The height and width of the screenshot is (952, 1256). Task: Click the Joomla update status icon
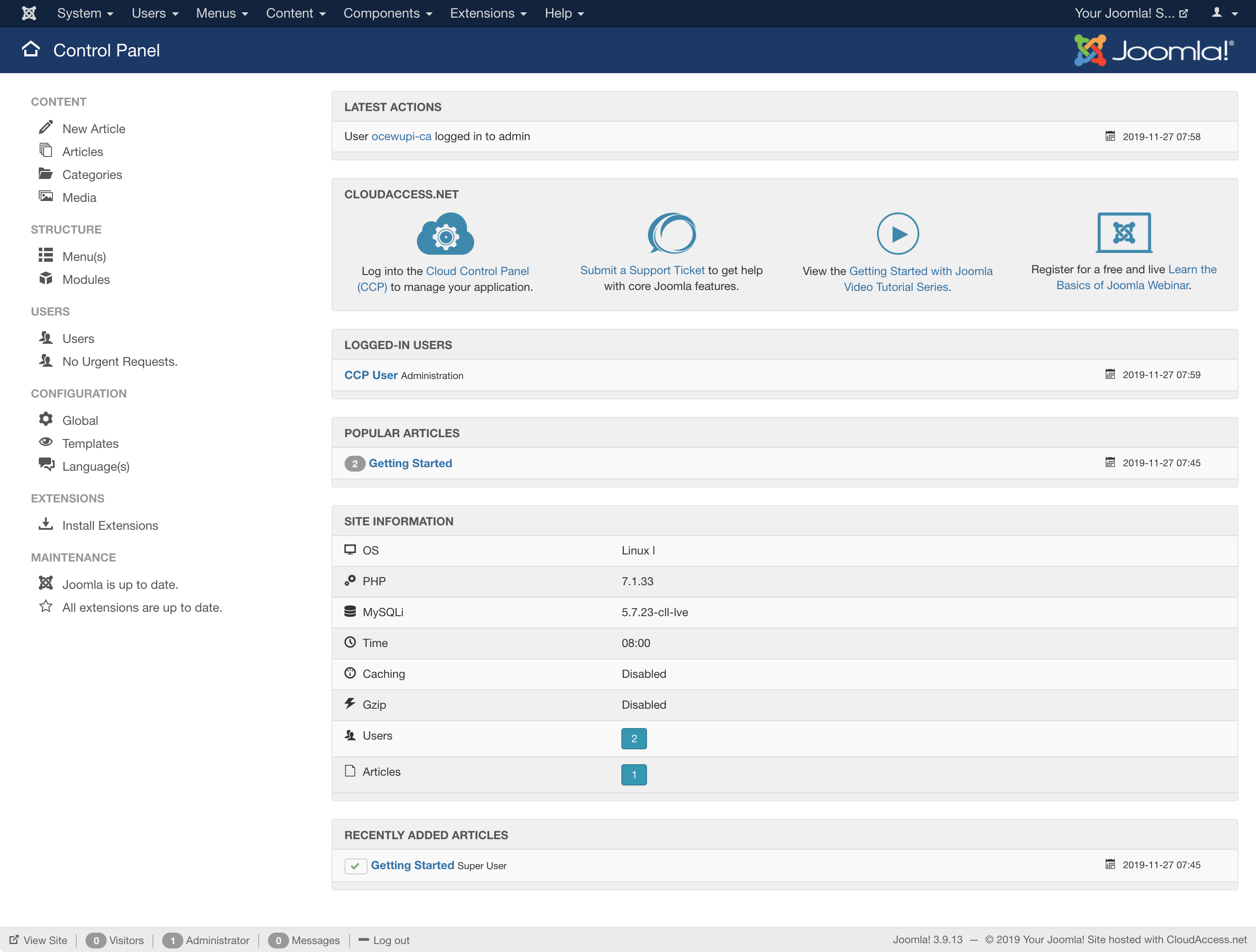[46, 583]
